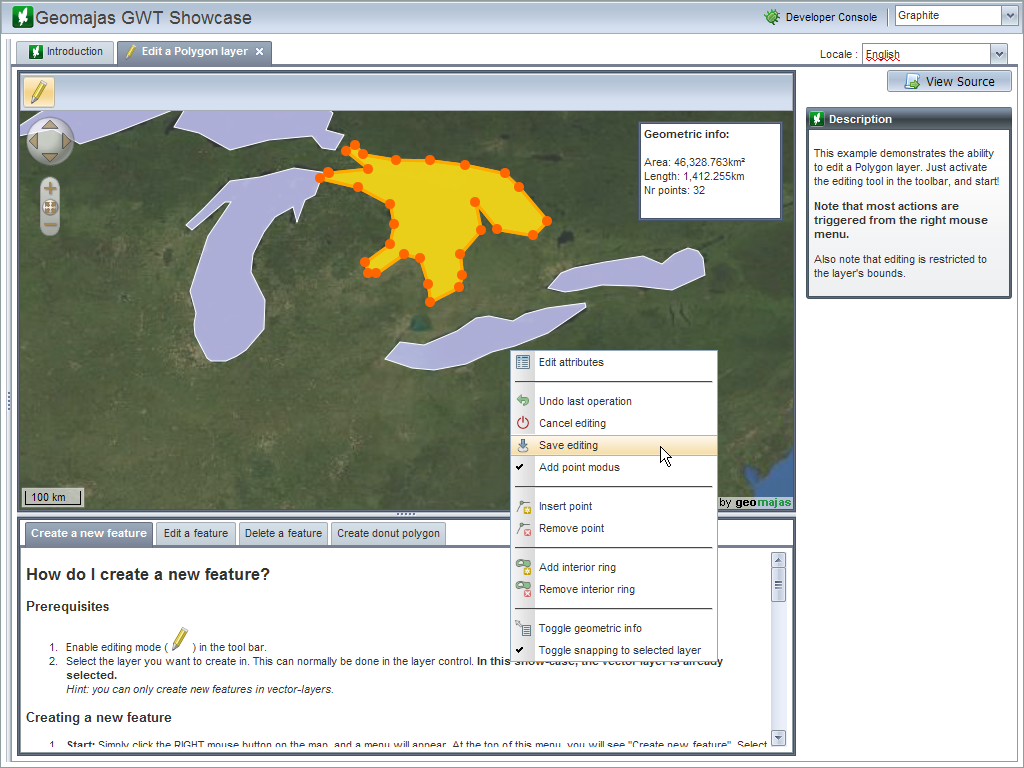Image resolution: width=1024 pixels, height=768 pixels.
Task: Select Save editing from context menu
Action: 568,445
